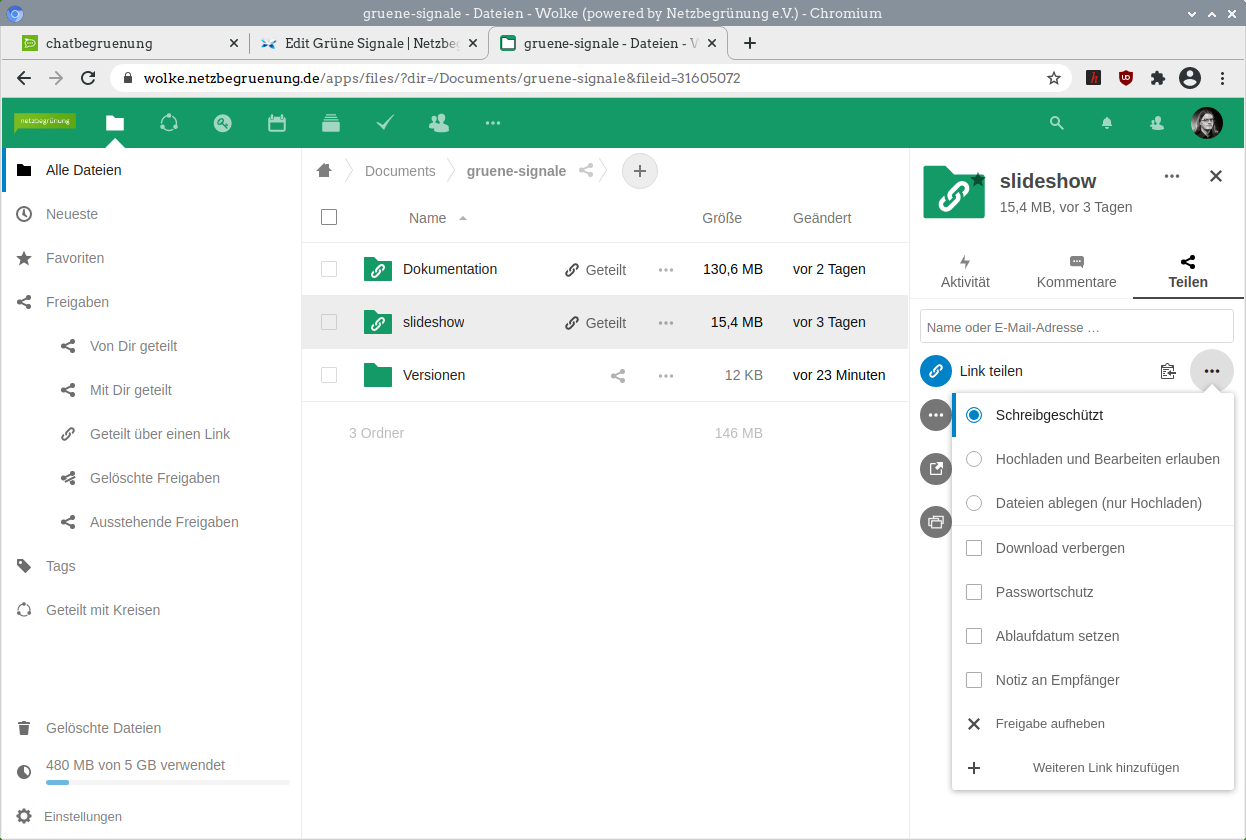Tick the select-all files checkbox

pos(329,217)
